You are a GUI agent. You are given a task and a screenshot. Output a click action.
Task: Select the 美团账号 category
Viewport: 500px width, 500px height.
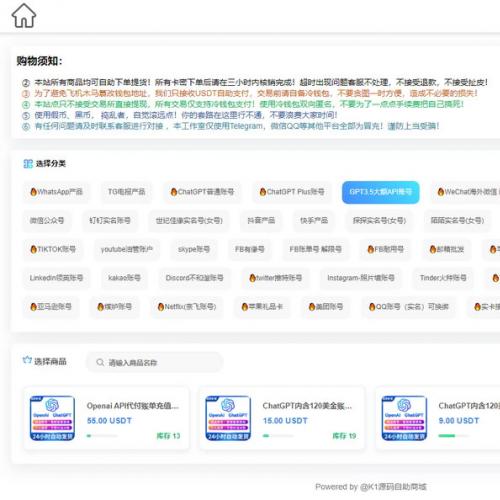pos(326,306)
